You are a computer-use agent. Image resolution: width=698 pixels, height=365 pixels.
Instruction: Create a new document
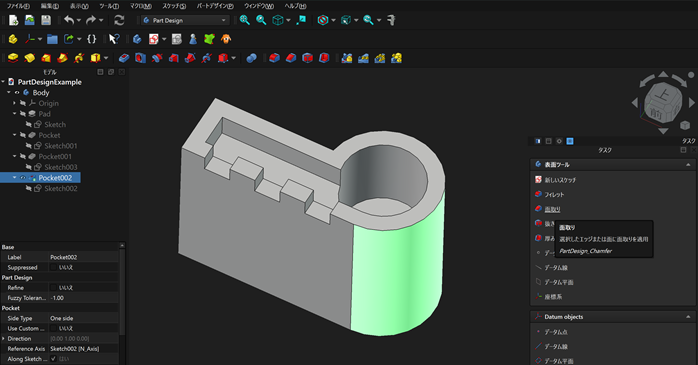pos(13,20)
